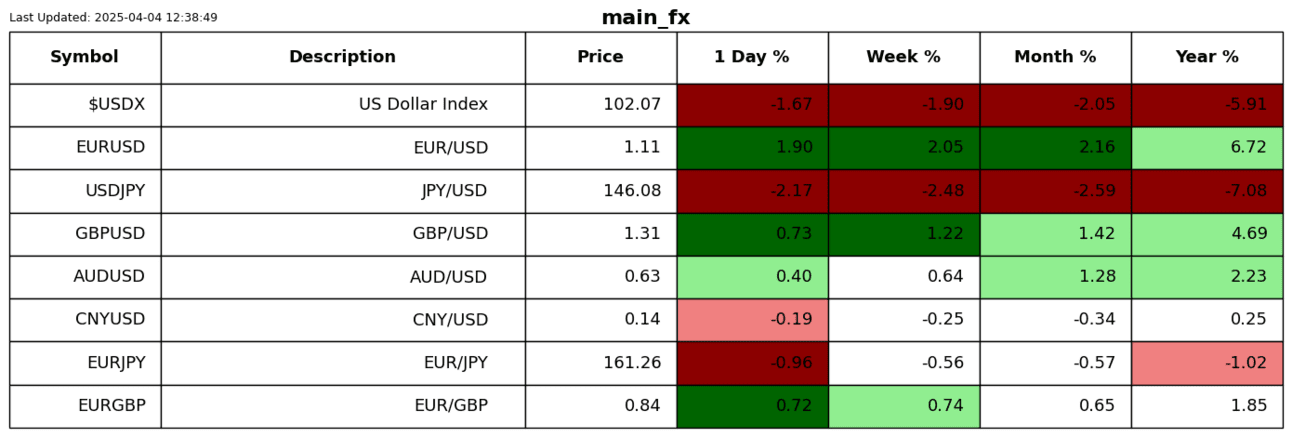This screenshot has width=1292, height=437.
Task: Click the Last Updated timestamp text
Action: (x=113, y=18)
